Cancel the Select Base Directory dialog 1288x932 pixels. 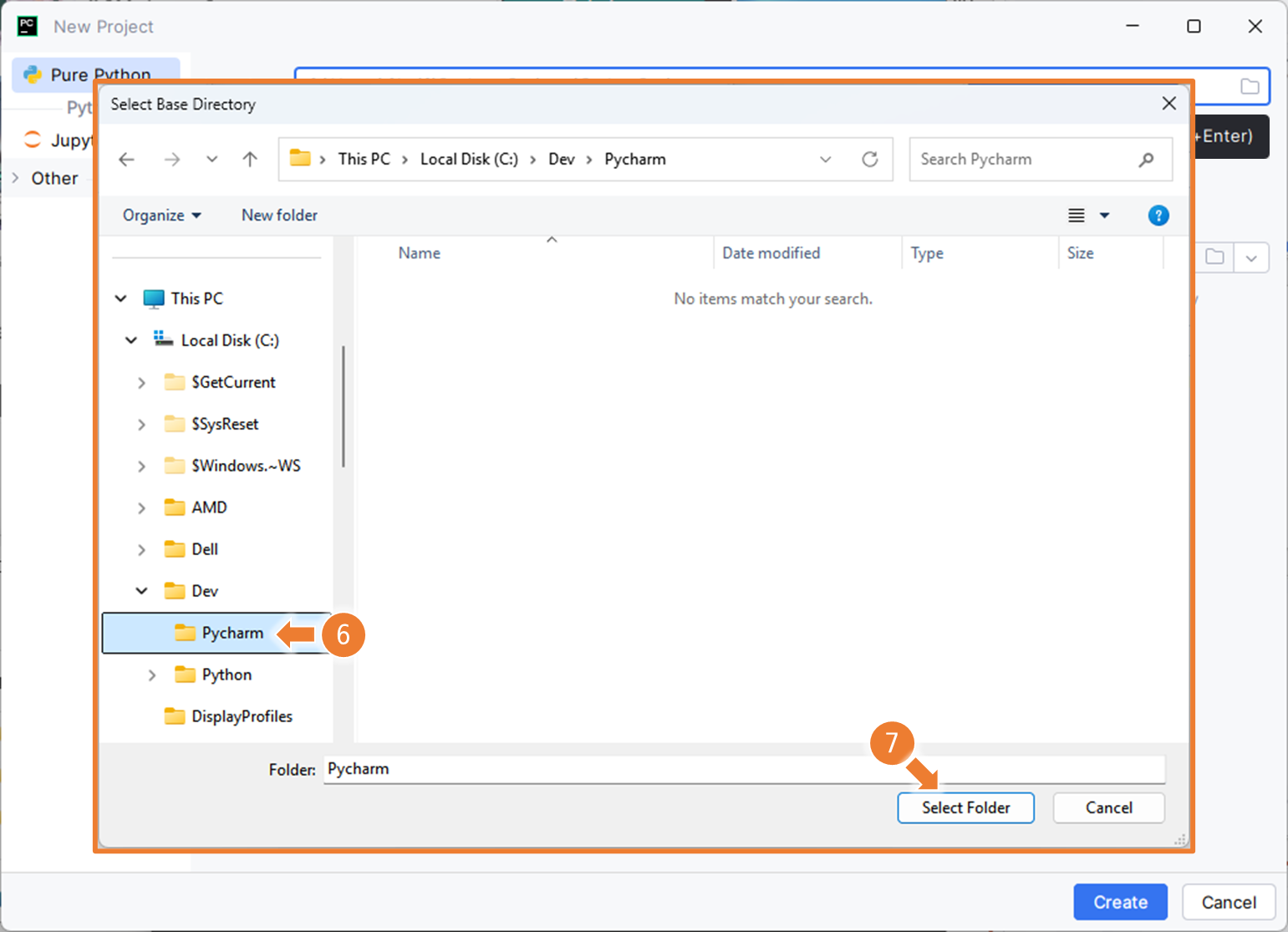[x=1108, y=807]
